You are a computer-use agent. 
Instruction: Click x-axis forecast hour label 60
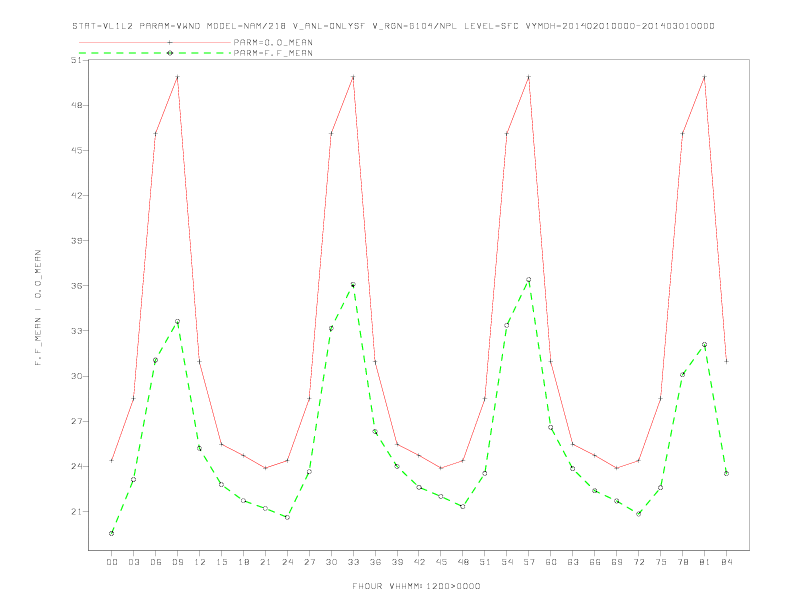[x=551, y=562]
